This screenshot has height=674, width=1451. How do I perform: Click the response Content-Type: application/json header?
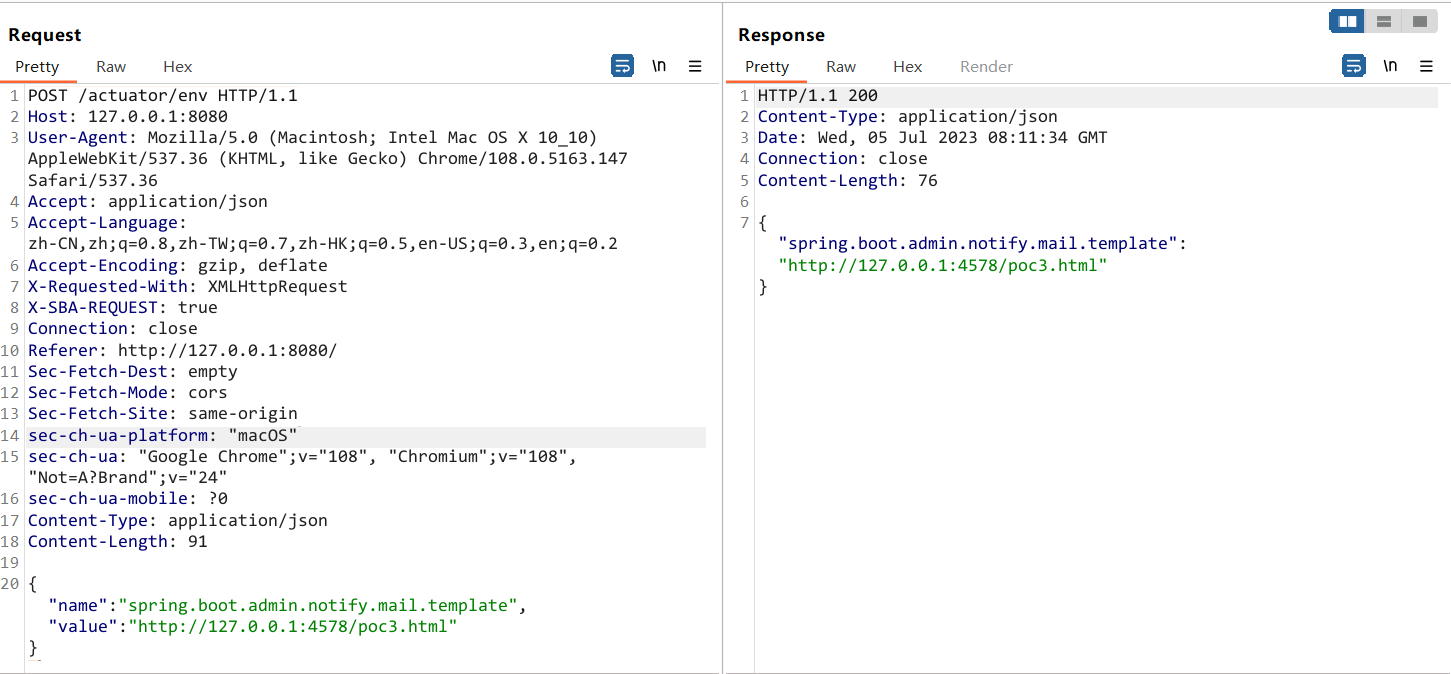pyautogui.click(x=908, y=117)
